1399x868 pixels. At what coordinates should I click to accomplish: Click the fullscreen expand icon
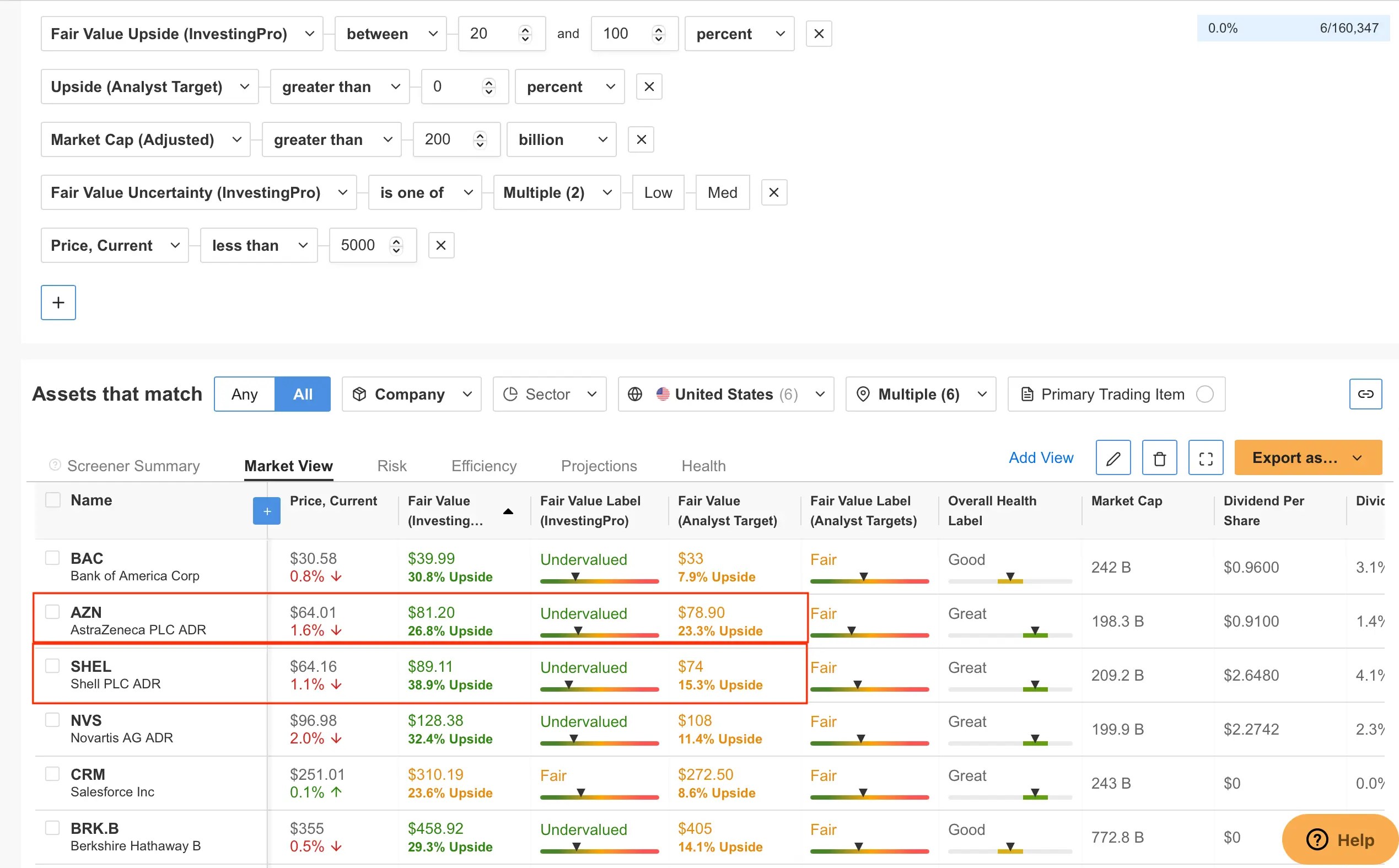click(x=1205, y=459)
